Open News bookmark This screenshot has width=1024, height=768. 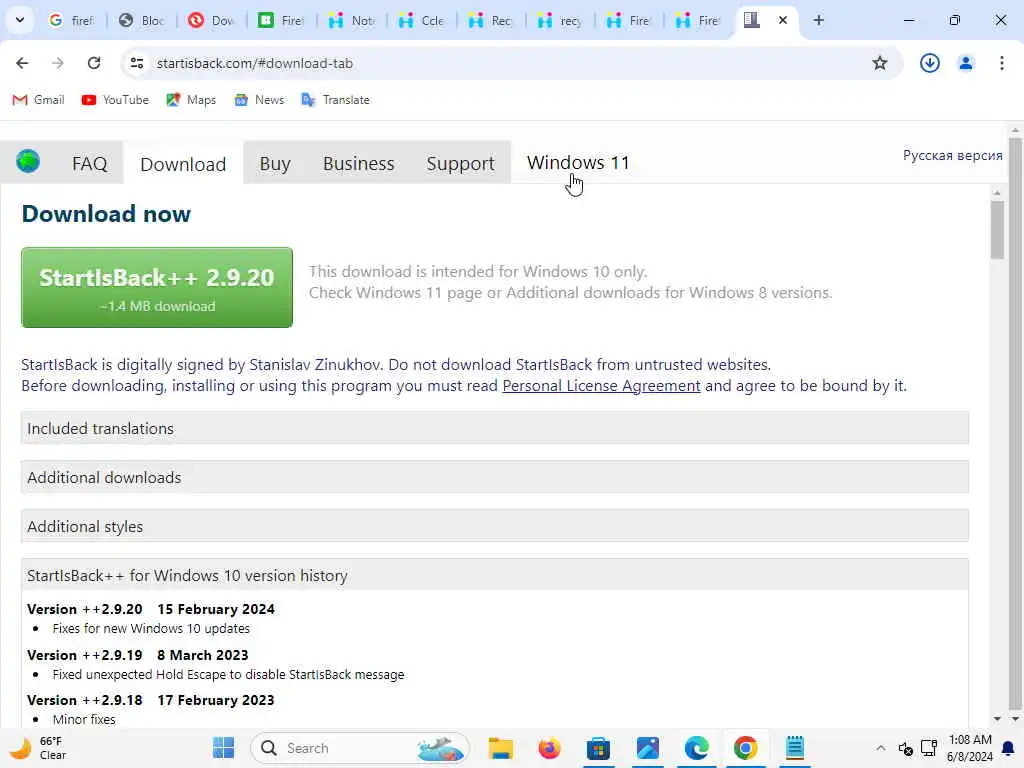coord(259,100)
